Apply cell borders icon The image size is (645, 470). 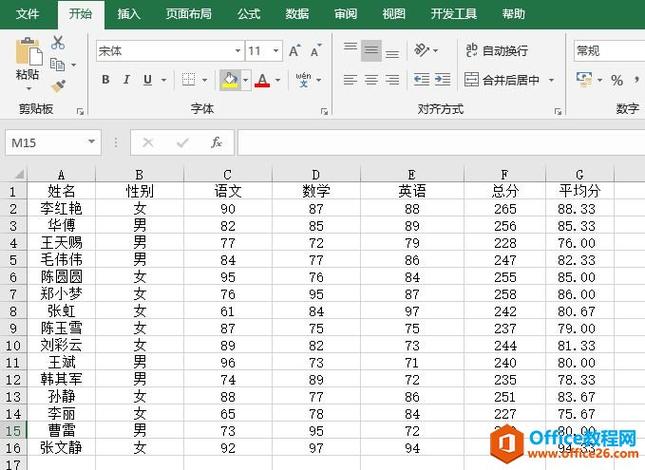point(188,79)
